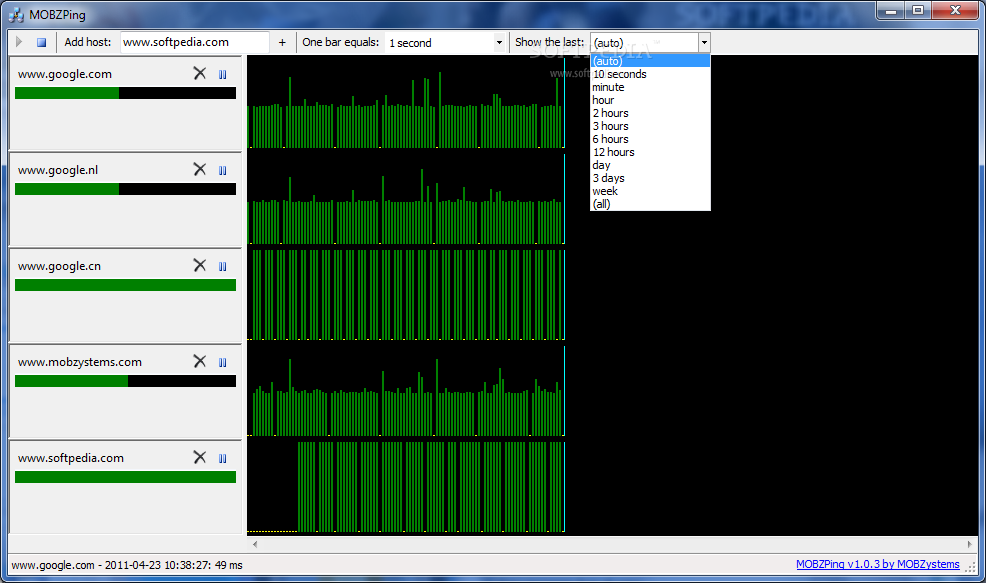This screenshot has width=986, height=583.
Task: Select 2 hours from the list
Action: point(650,113)
